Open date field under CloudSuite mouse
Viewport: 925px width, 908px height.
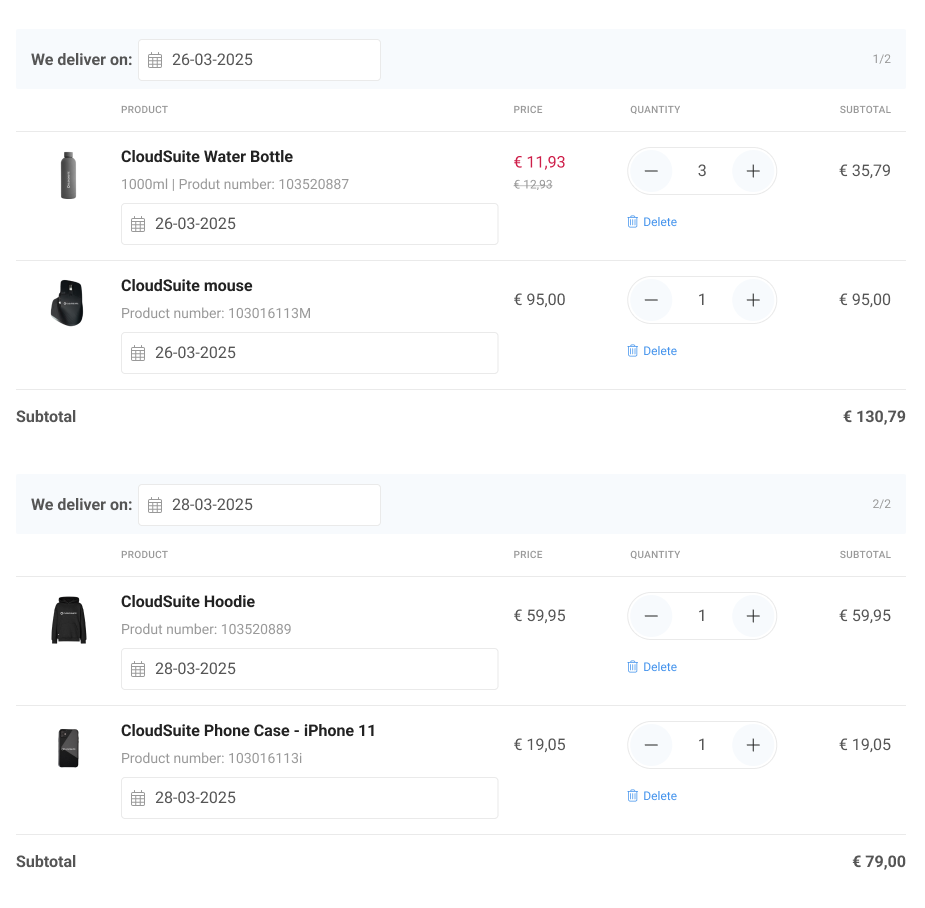(x=309, y=353)
